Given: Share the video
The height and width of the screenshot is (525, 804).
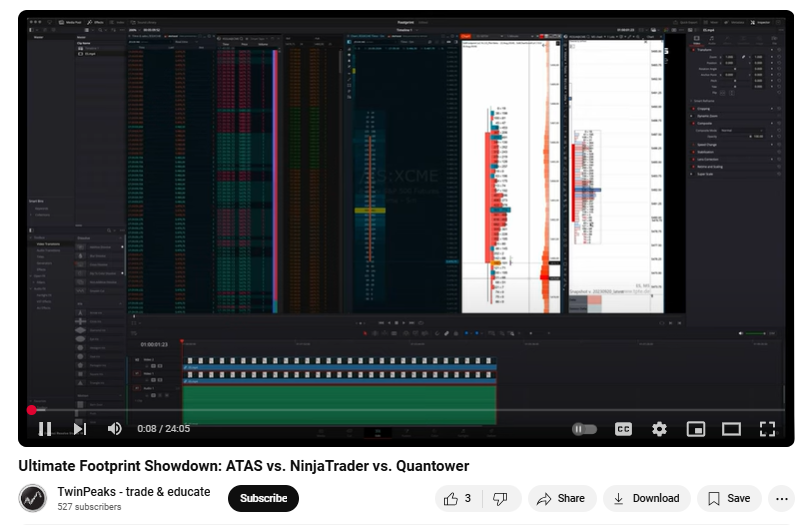Looking at the screenshot, I should click(x=561, y=498).
